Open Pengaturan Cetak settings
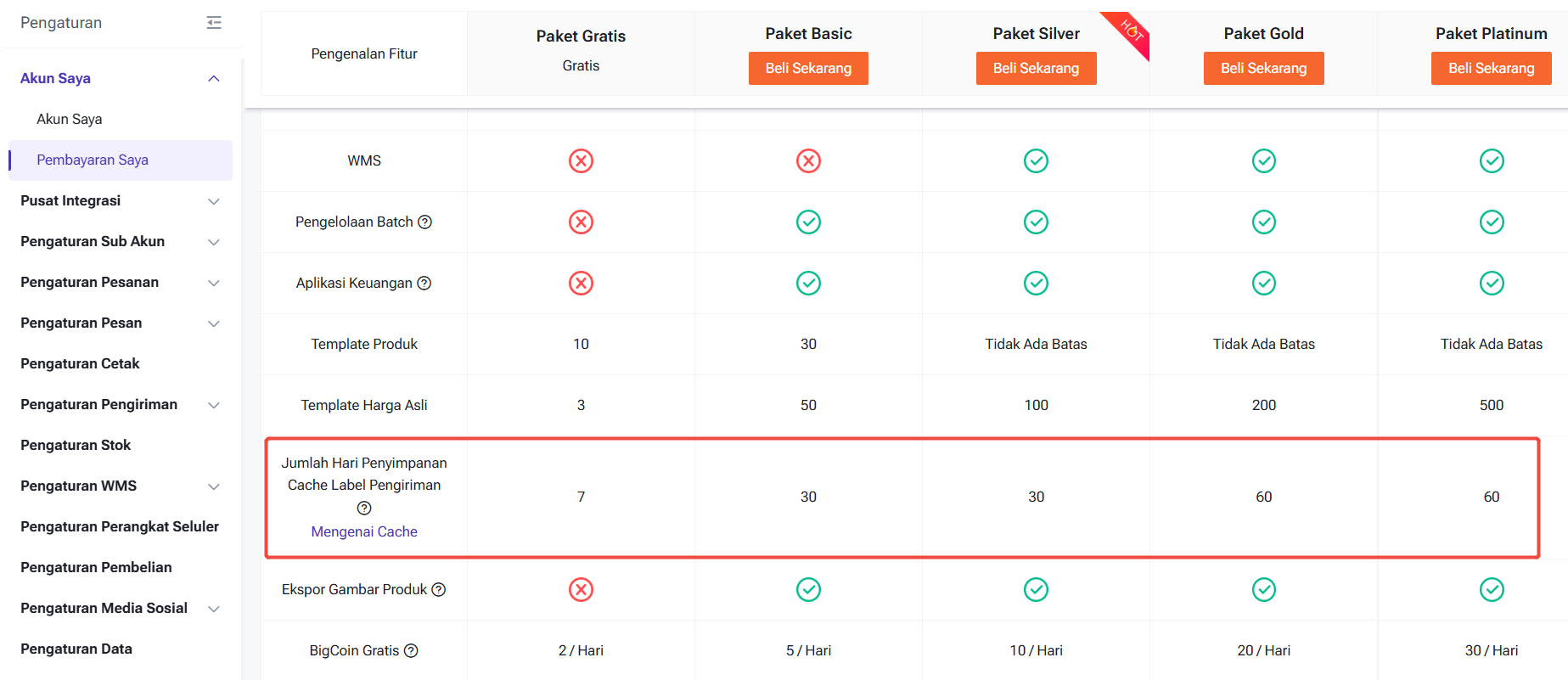Viewport: 1568px width, 680px height. pyautogui.click(x=80, y=363)
